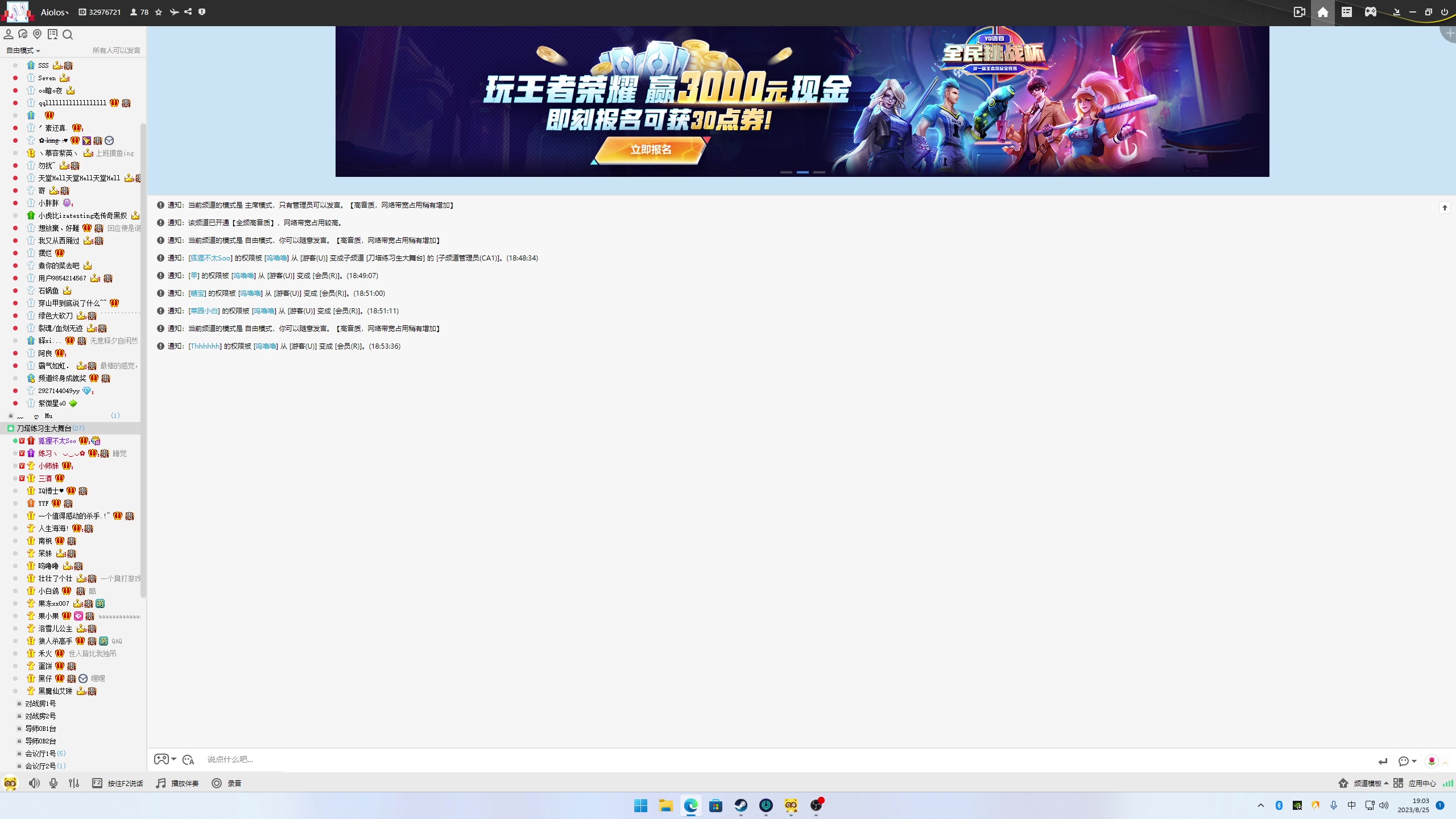Open the report shield icon in header
The width and height of the screenshot is (1456, 819).
202,12
